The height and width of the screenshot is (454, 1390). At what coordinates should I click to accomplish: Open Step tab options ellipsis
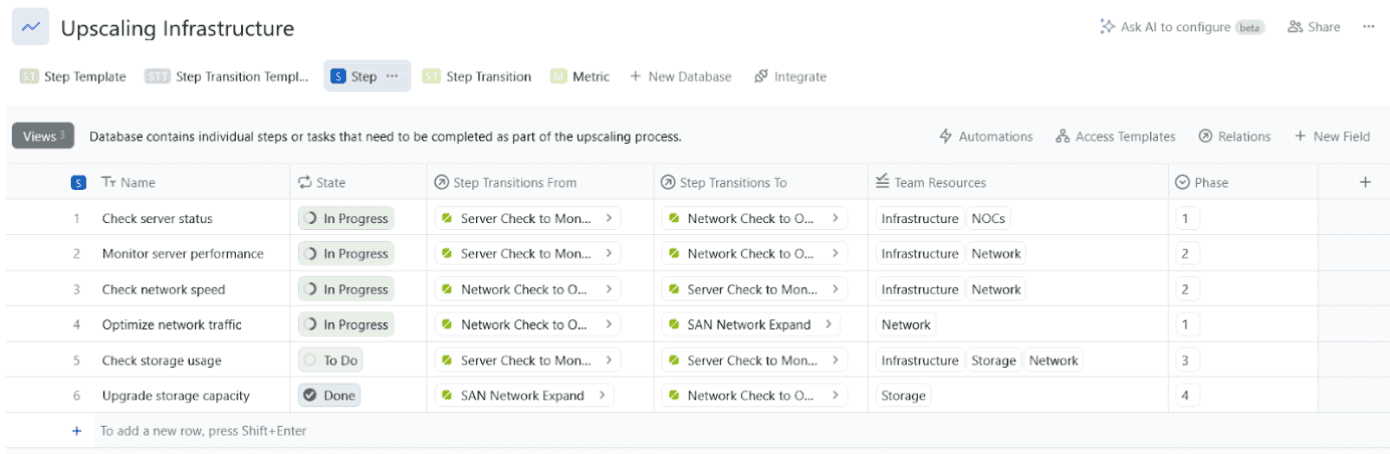point(392,76)
